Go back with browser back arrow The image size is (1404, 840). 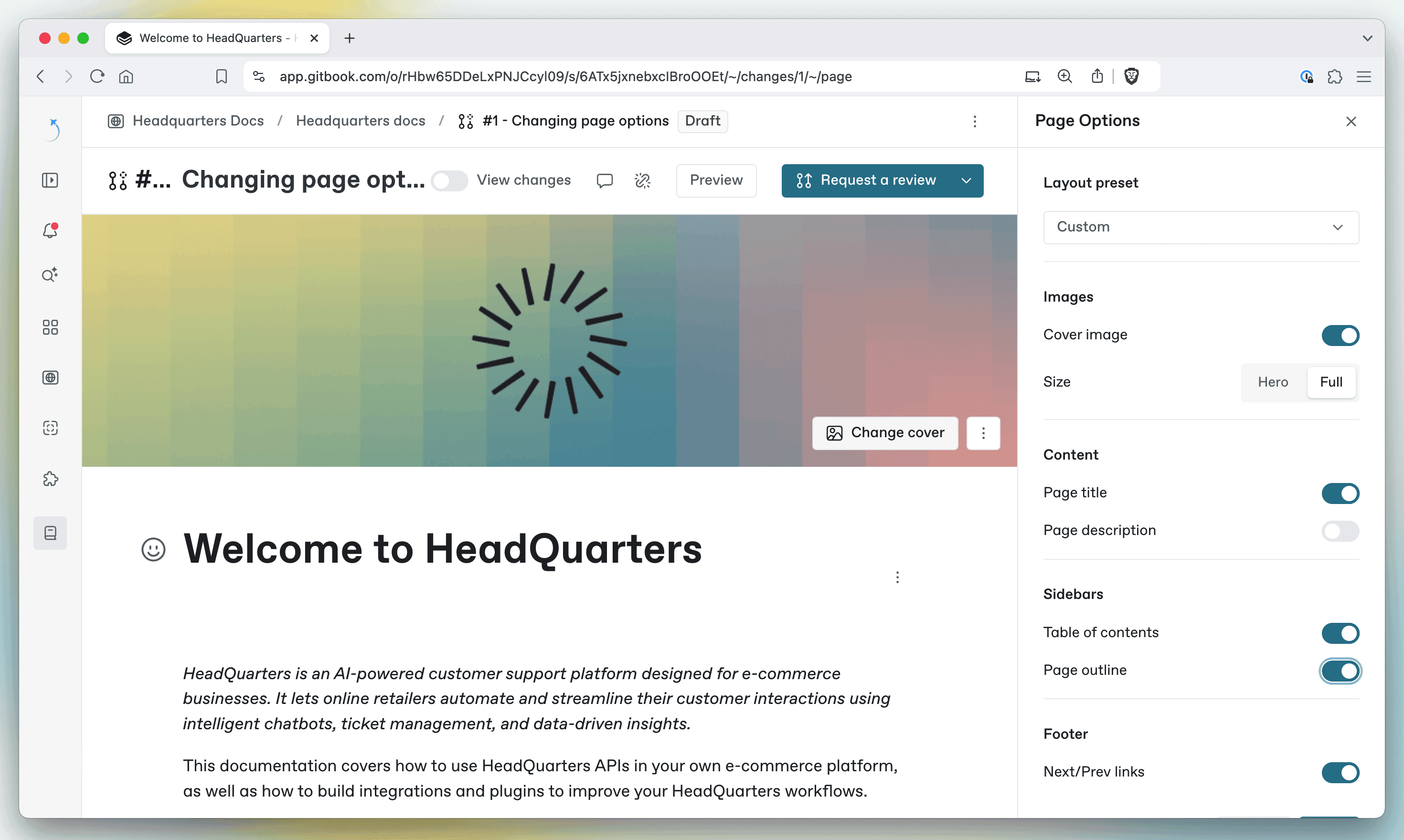41,76
